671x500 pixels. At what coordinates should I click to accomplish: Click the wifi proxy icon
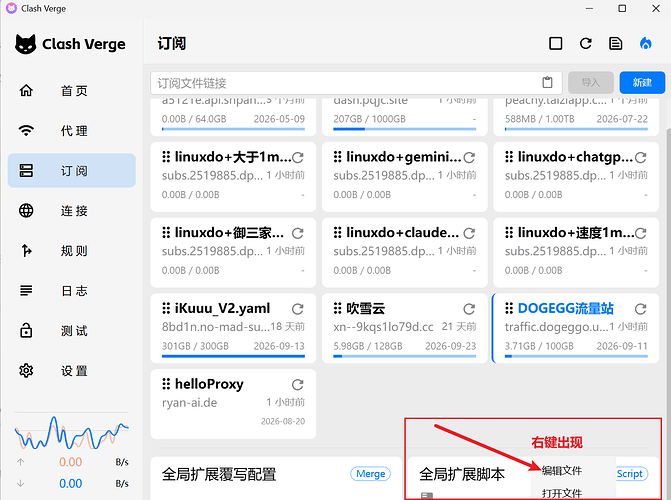point(26,130)
